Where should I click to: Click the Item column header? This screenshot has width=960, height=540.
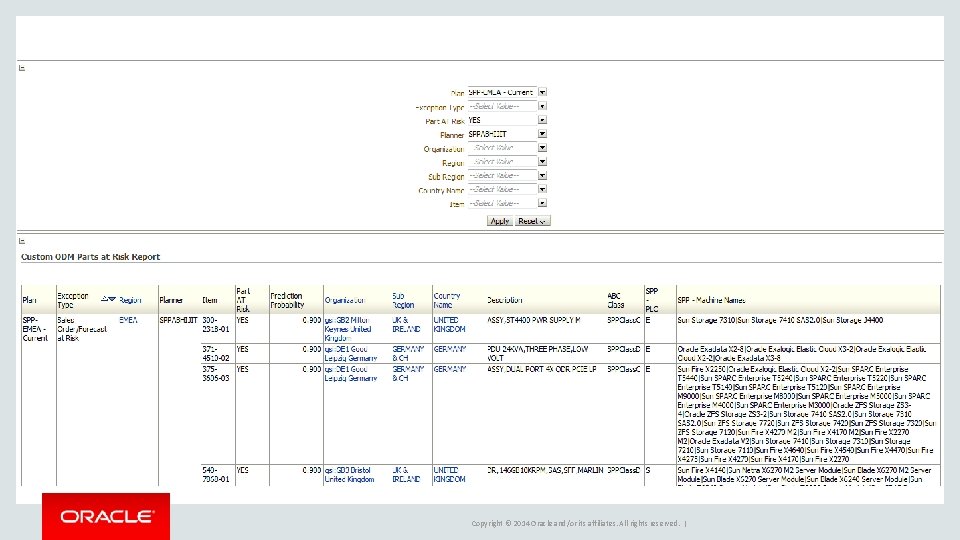(x=210, y=300)
